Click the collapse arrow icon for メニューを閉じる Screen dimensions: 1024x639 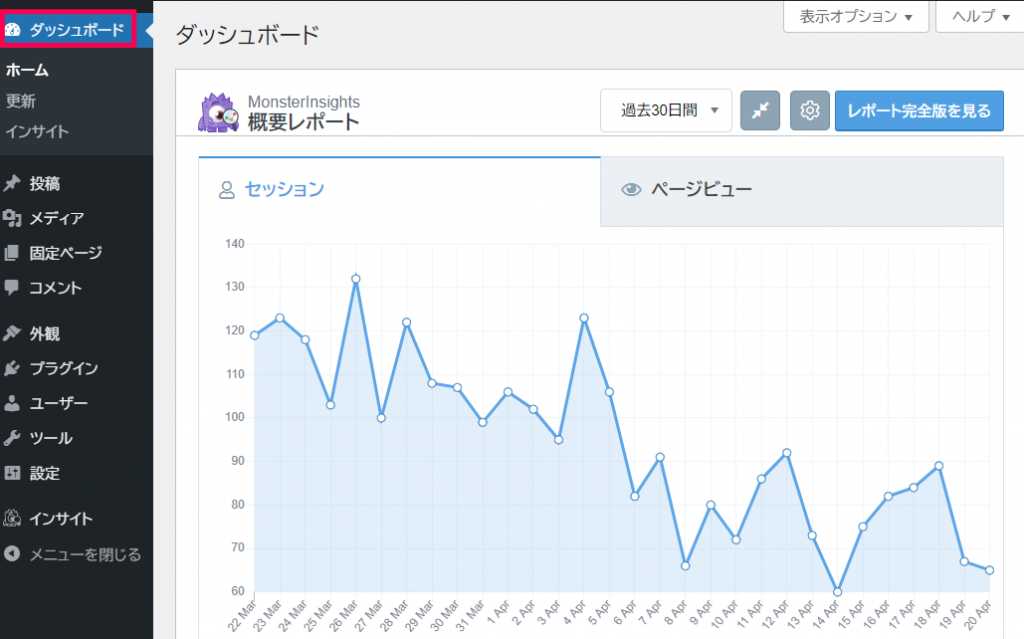[x=12, y=554]
